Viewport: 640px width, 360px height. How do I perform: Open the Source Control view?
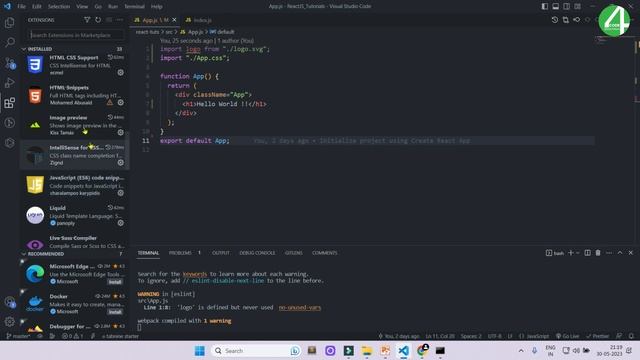point(10,62)
